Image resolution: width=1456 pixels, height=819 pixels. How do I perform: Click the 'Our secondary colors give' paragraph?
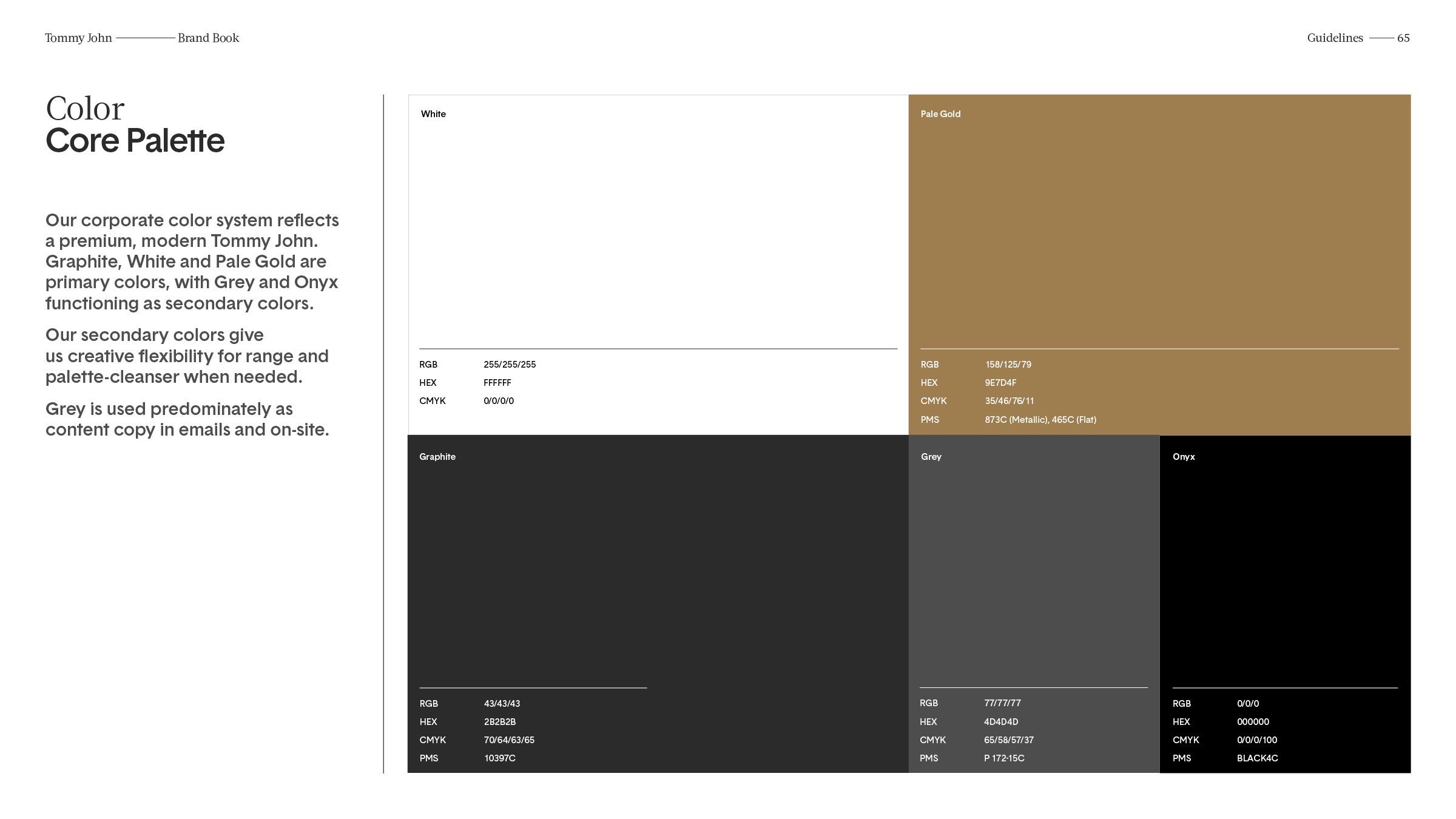187,356
